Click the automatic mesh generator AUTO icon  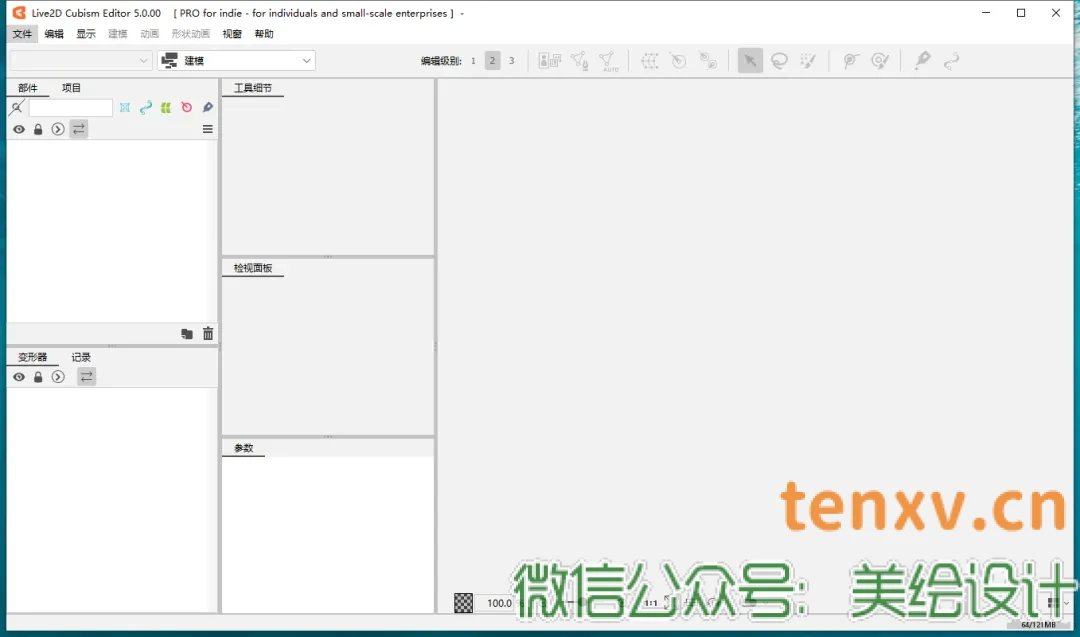[x=609, y=61]
